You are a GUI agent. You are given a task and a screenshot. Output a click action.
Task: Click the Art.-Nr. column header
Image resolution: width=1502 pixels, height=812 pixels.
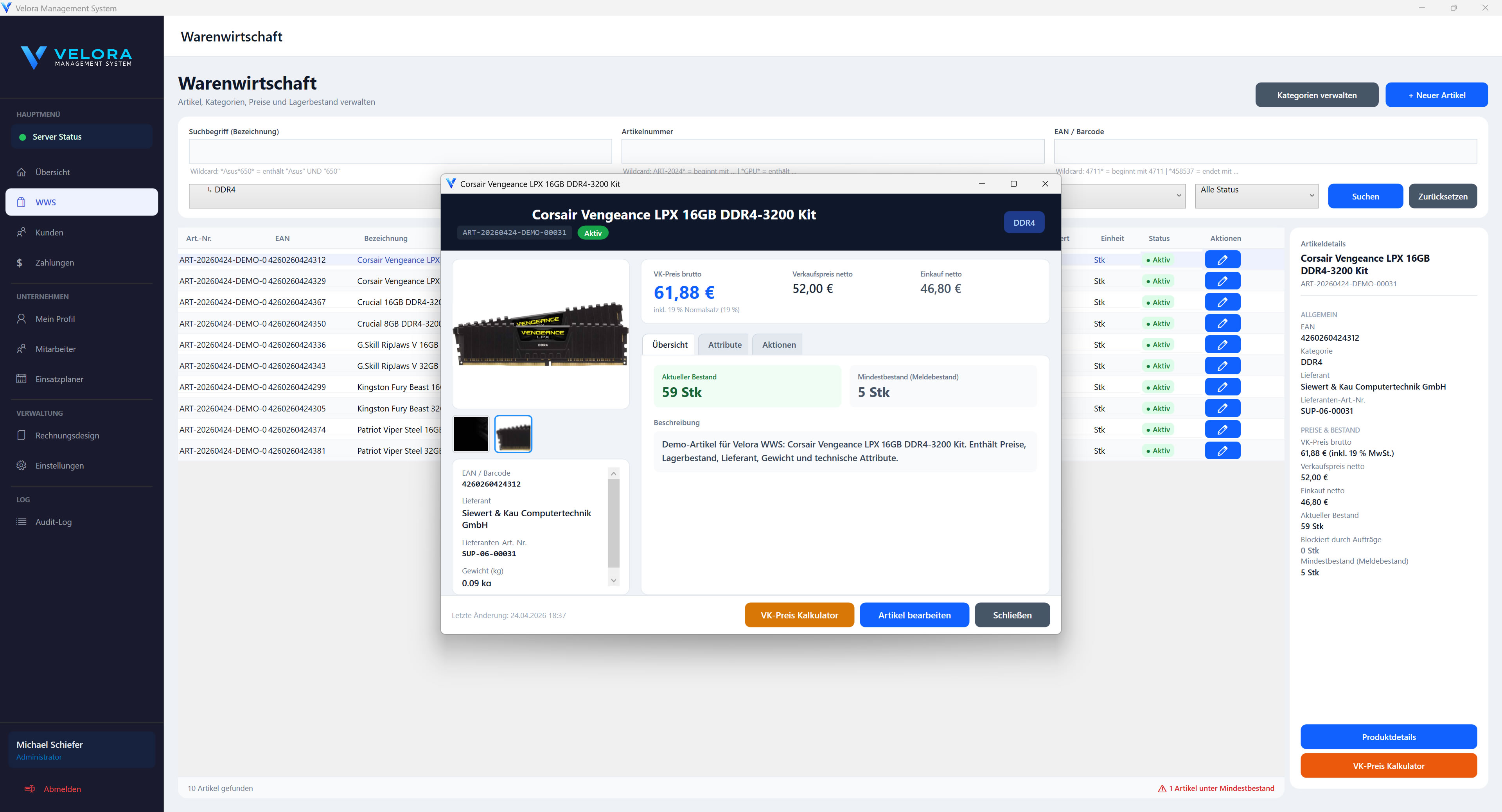(x=199, y=239)
